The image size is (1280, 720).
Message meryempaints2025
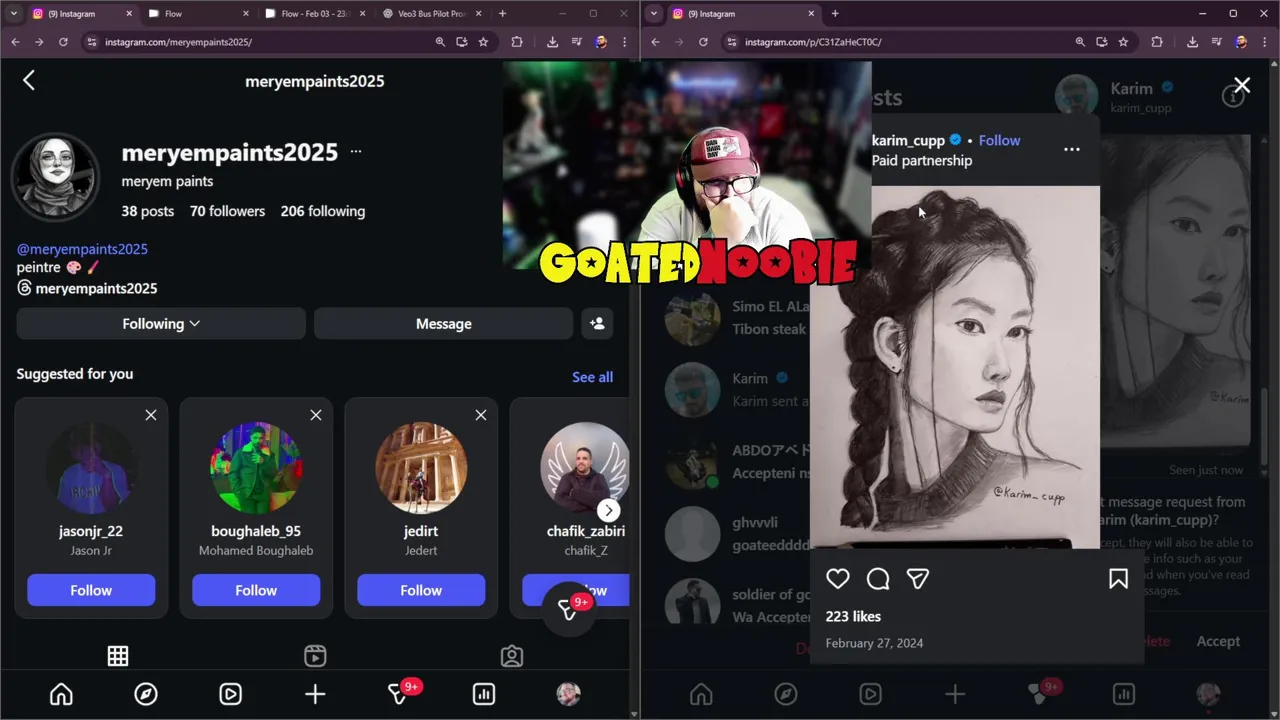pos(443,323)
